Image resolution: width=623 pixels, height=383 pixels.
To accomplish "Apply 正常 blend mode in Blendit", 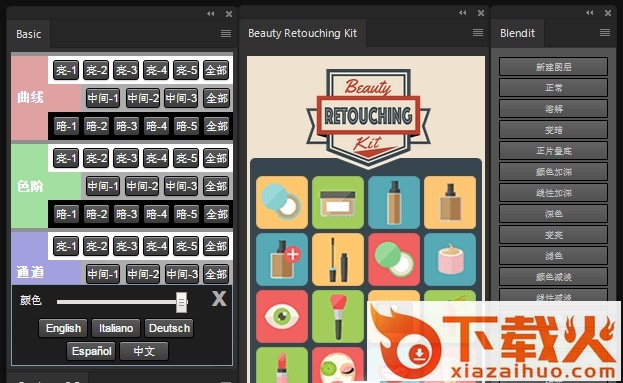I will [x=553, y=88].
